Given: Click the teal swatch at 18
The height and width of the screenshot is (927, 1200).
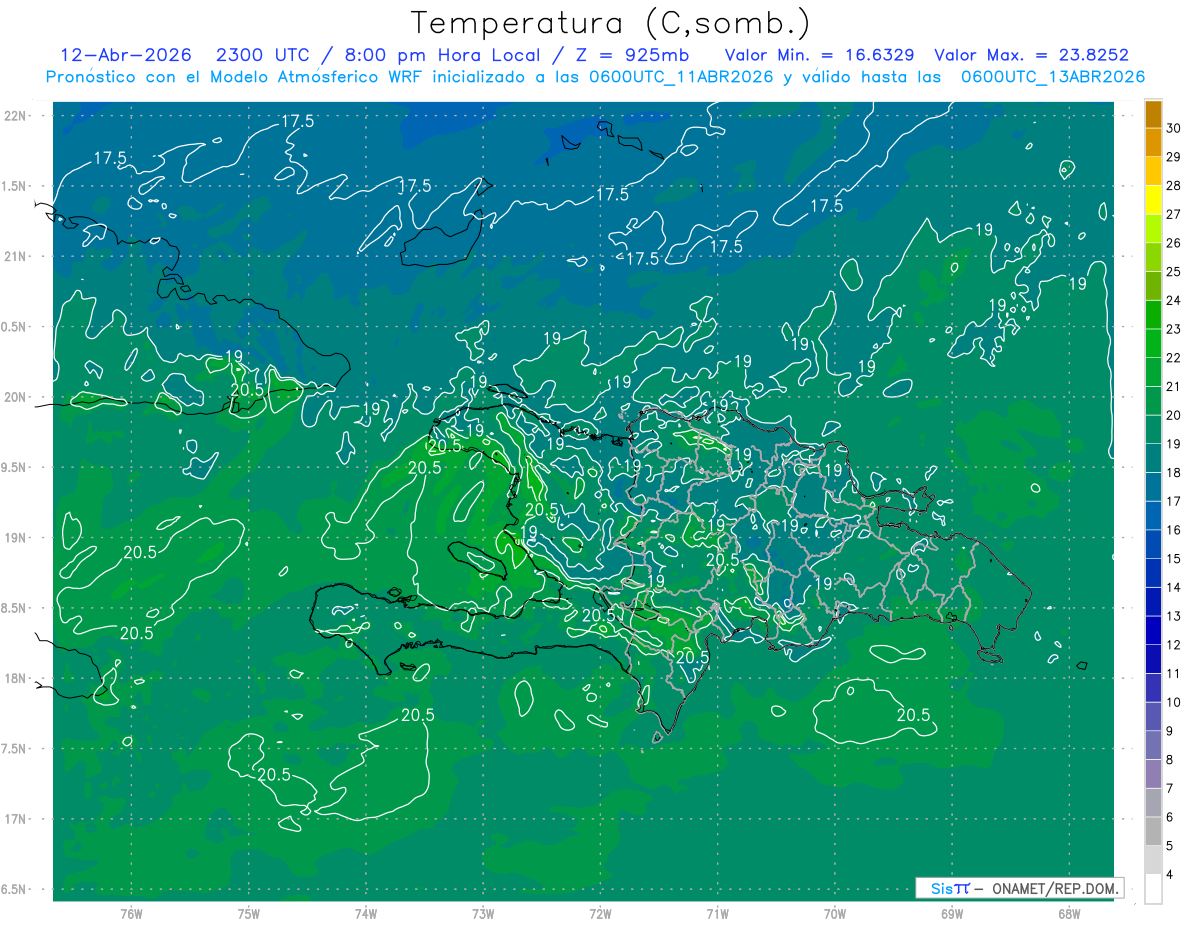Looking at the screenshot, I should tap(1153, 459).
